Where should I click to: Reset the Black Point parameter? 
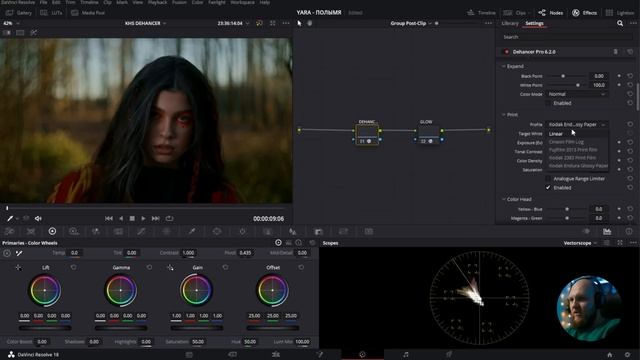(630, 76)
